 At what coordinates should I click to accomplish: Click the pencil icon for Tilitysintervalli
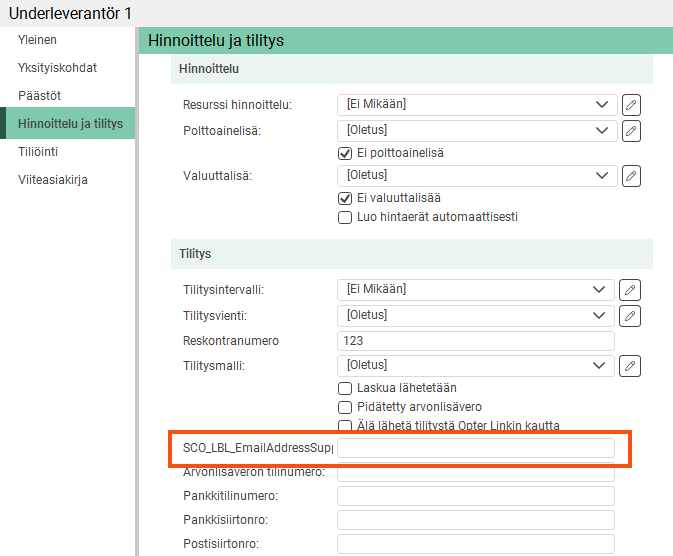(x=630, y=290)
